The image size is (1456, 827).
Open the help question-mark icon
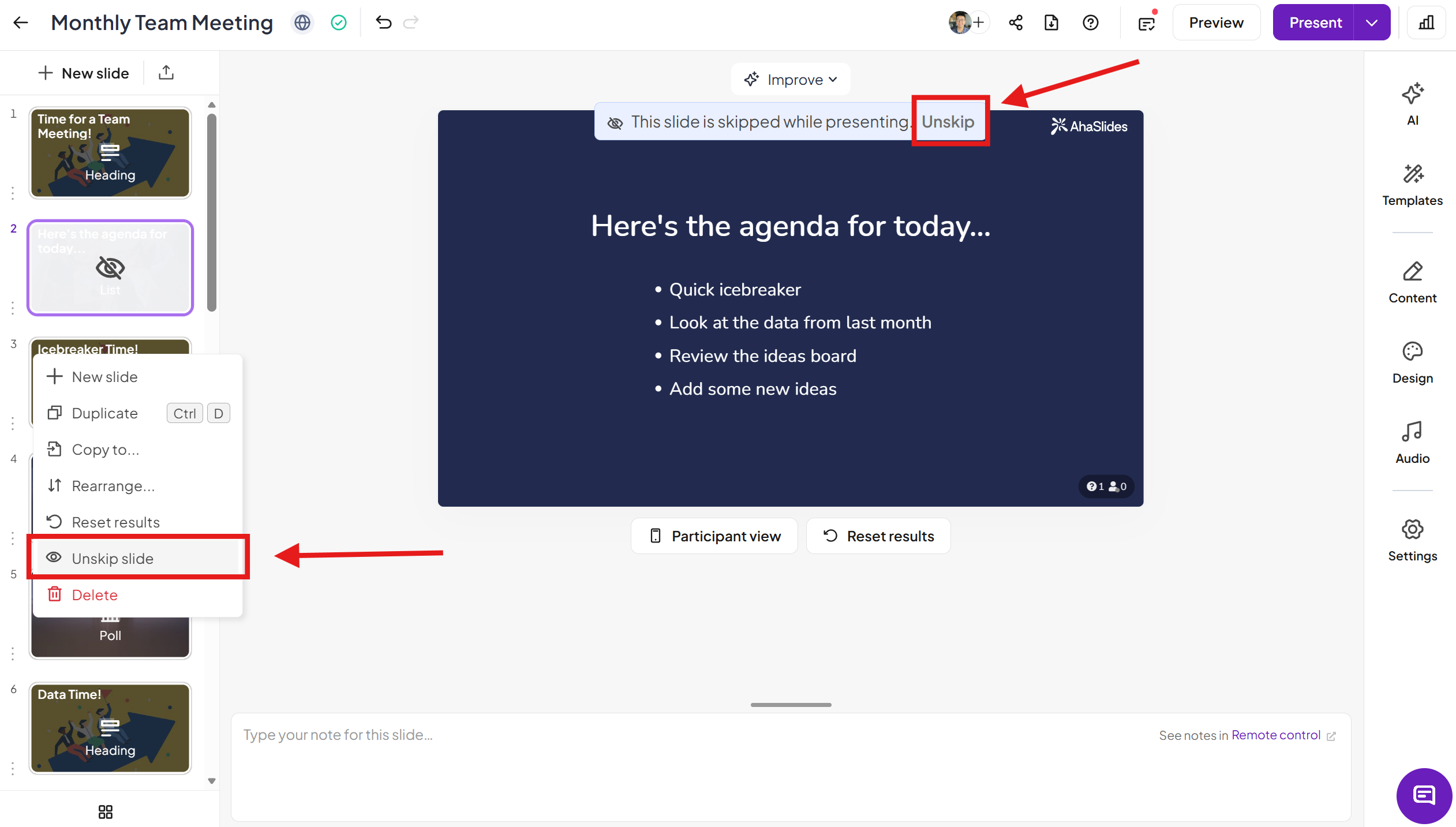(x=1091, y=23)
